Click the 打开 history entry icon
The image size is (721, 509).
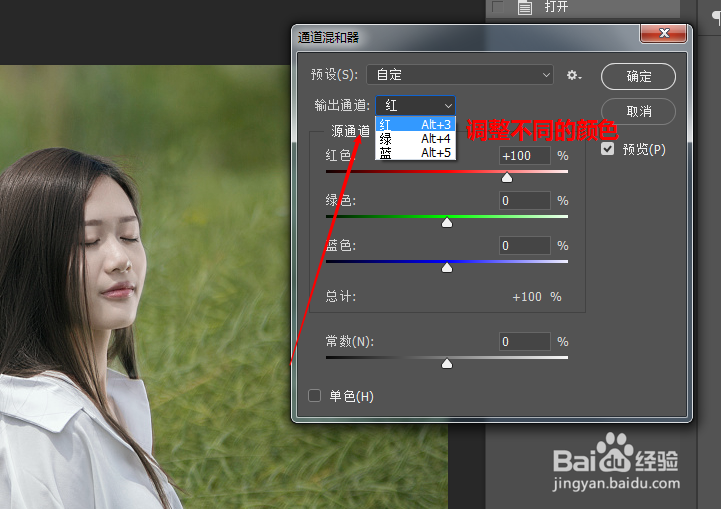click(525, 7)
